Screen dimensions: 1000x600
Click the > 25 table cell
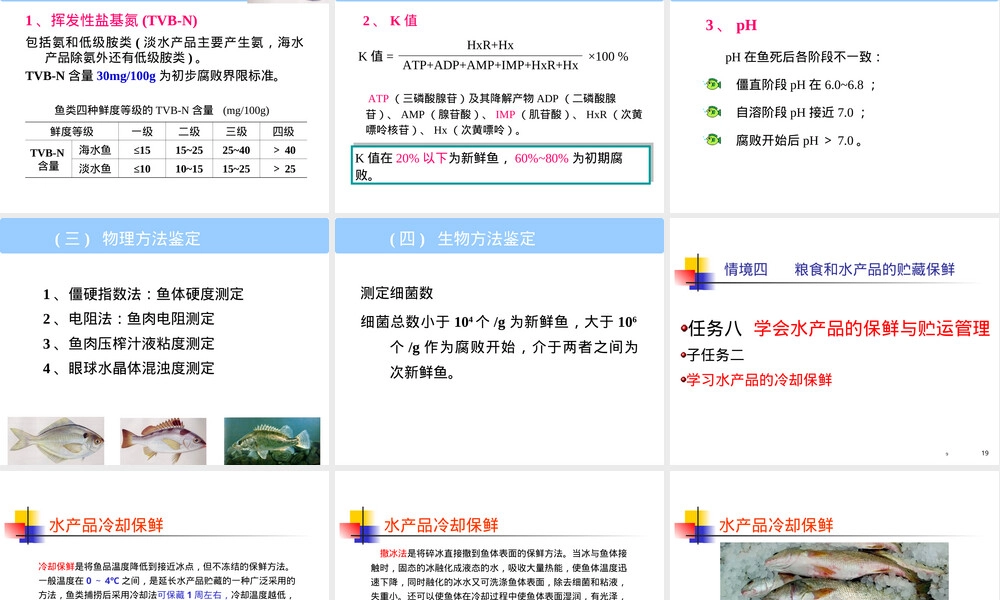pos(284,169)
